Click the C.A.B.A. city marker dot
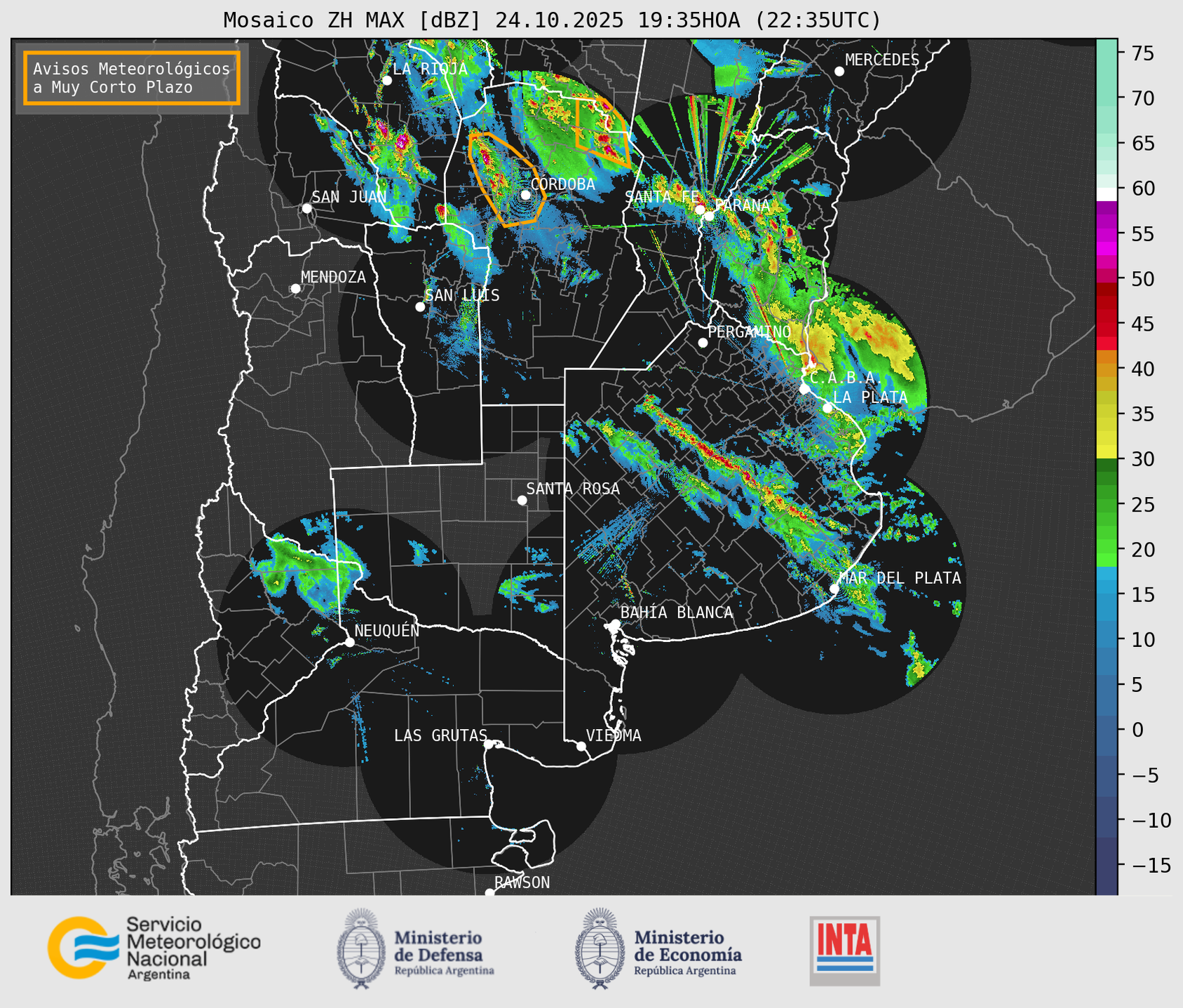 [804, 388]
